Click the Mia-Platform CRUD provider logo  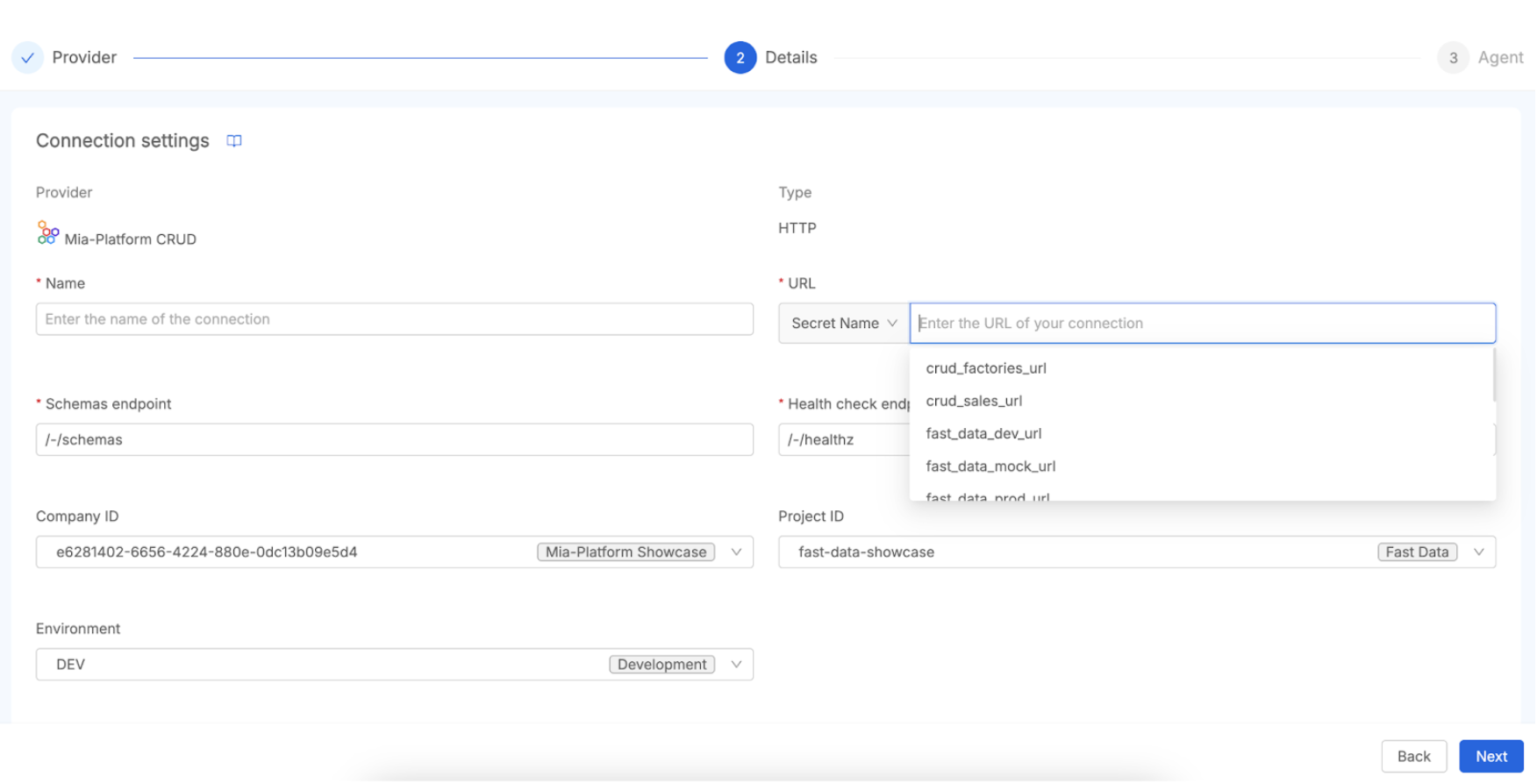[47, 233]
